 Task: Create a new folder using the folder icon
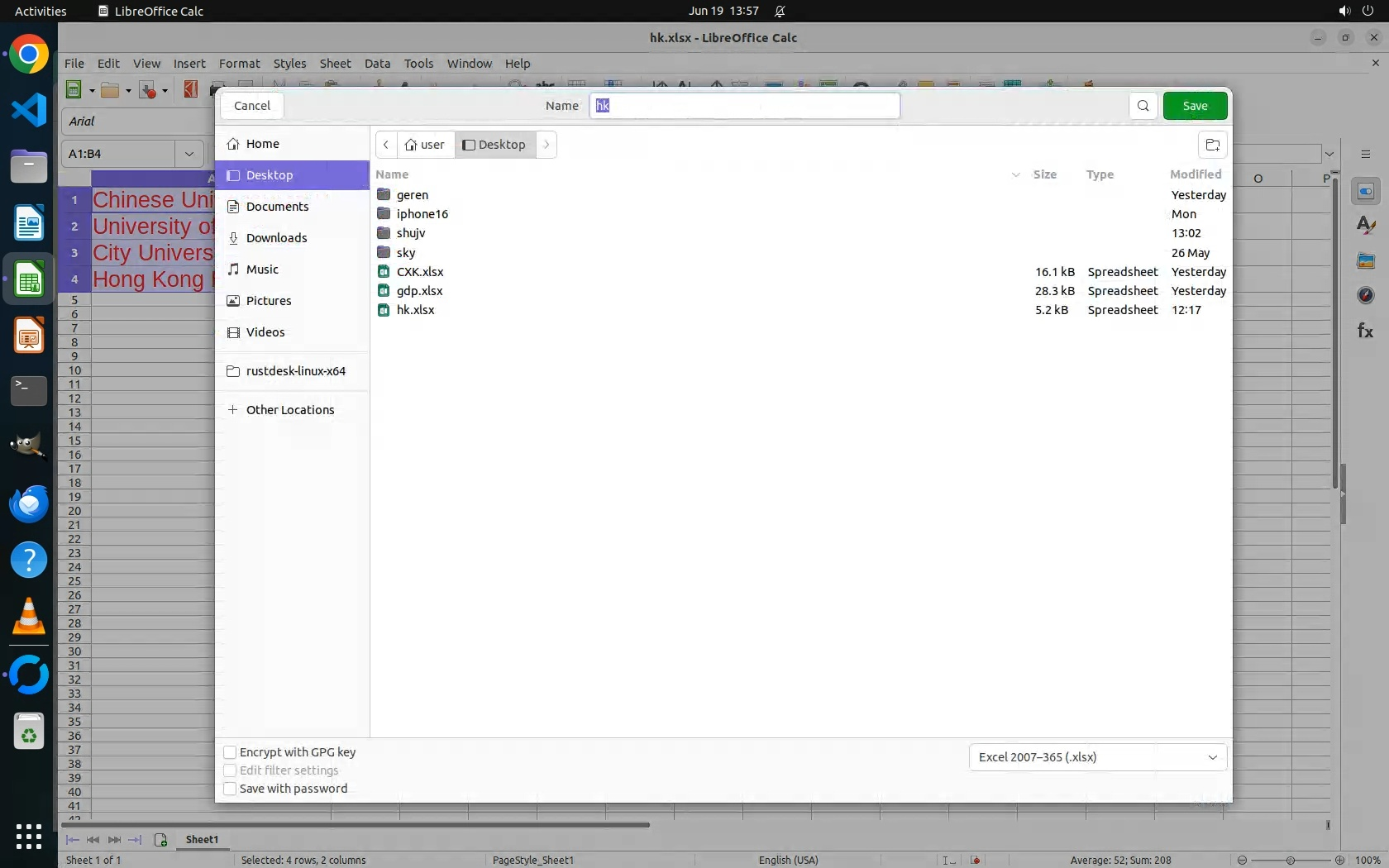[x=1212, y=145]
